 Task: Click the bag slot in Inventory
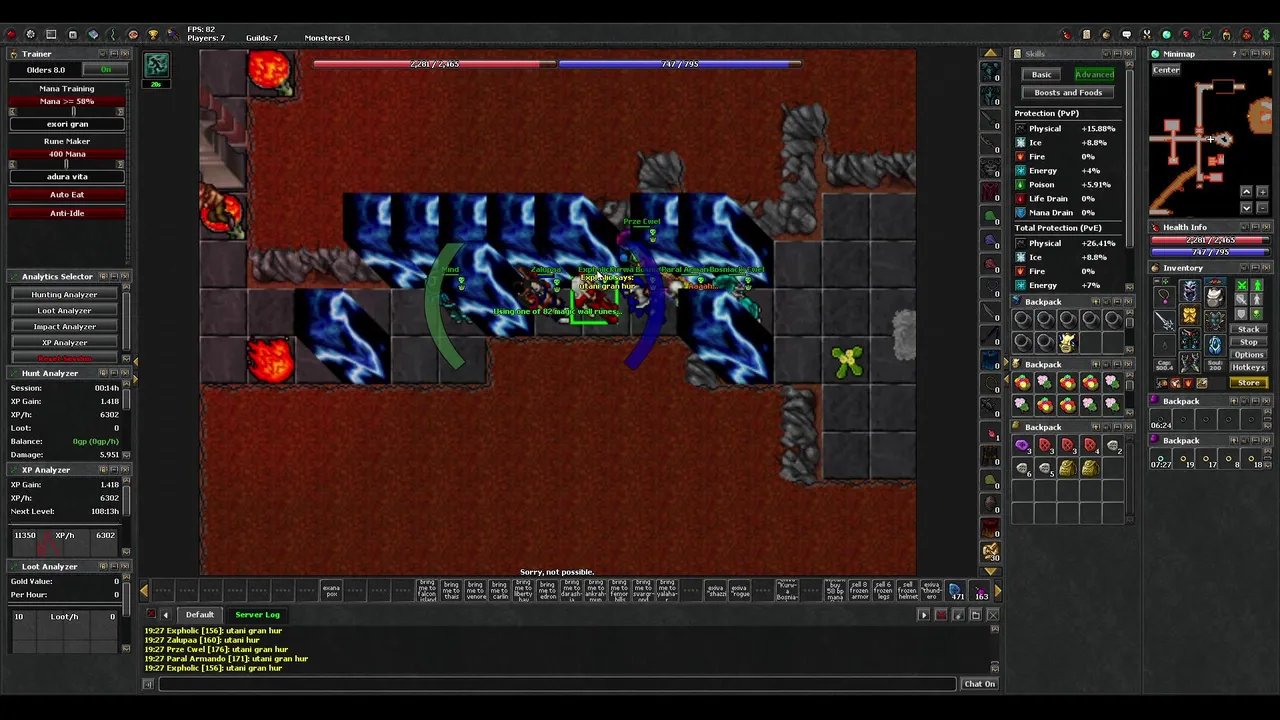point(1215,297)
